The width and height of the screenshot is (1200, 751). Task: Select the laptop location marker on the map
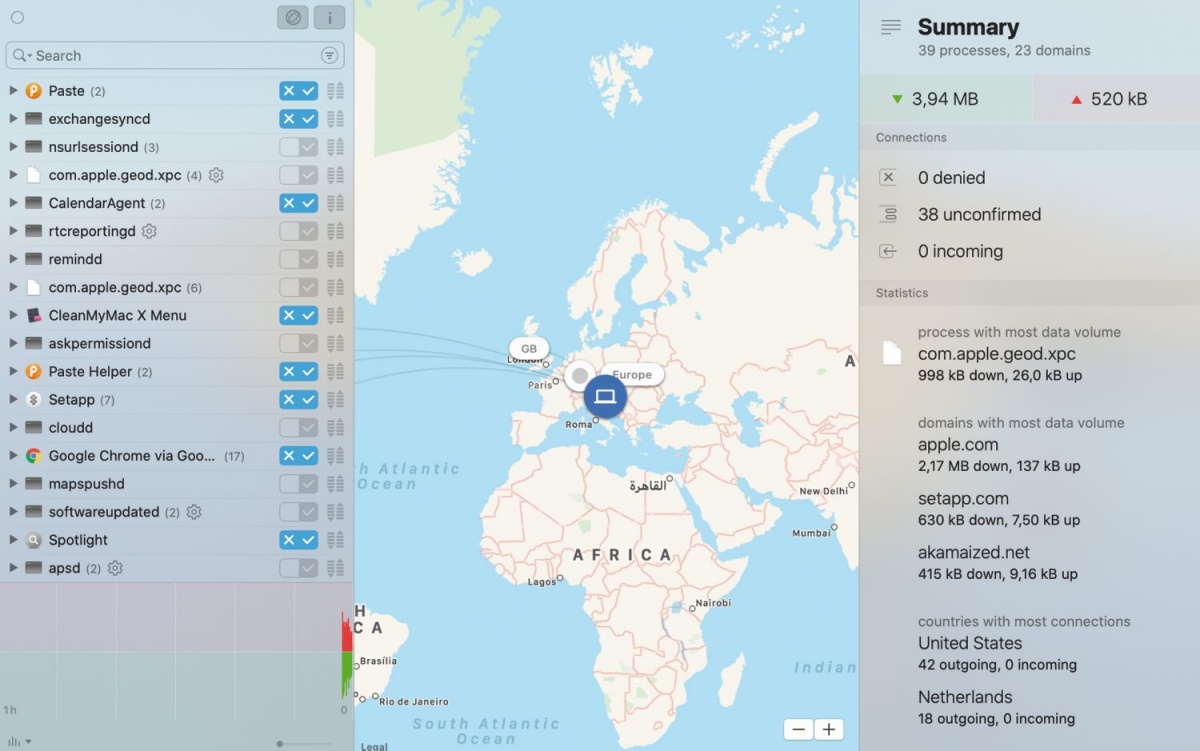605,396
